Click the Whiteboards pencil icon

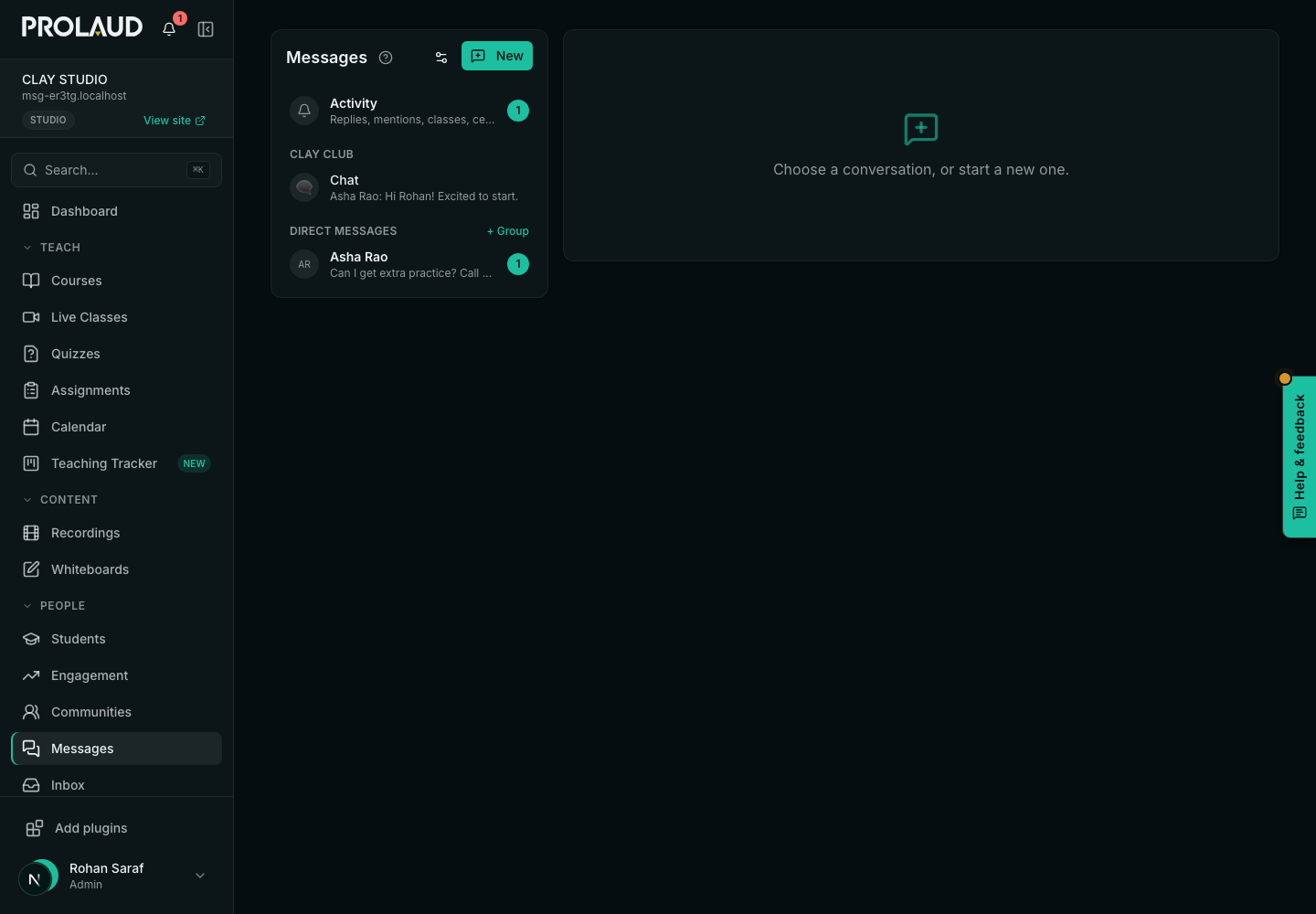(x=31, y=569)
